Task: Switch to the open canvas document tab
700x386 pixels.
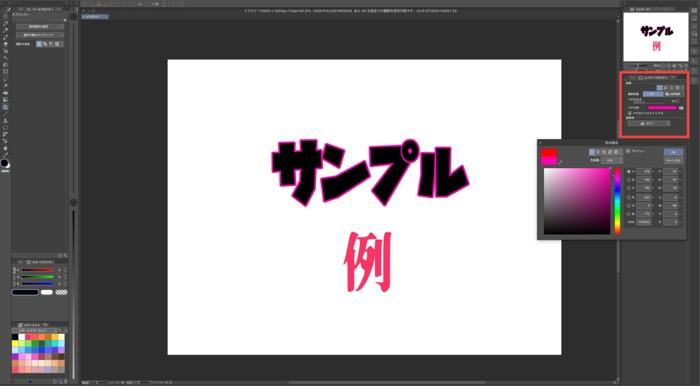Action: [95, 17]
